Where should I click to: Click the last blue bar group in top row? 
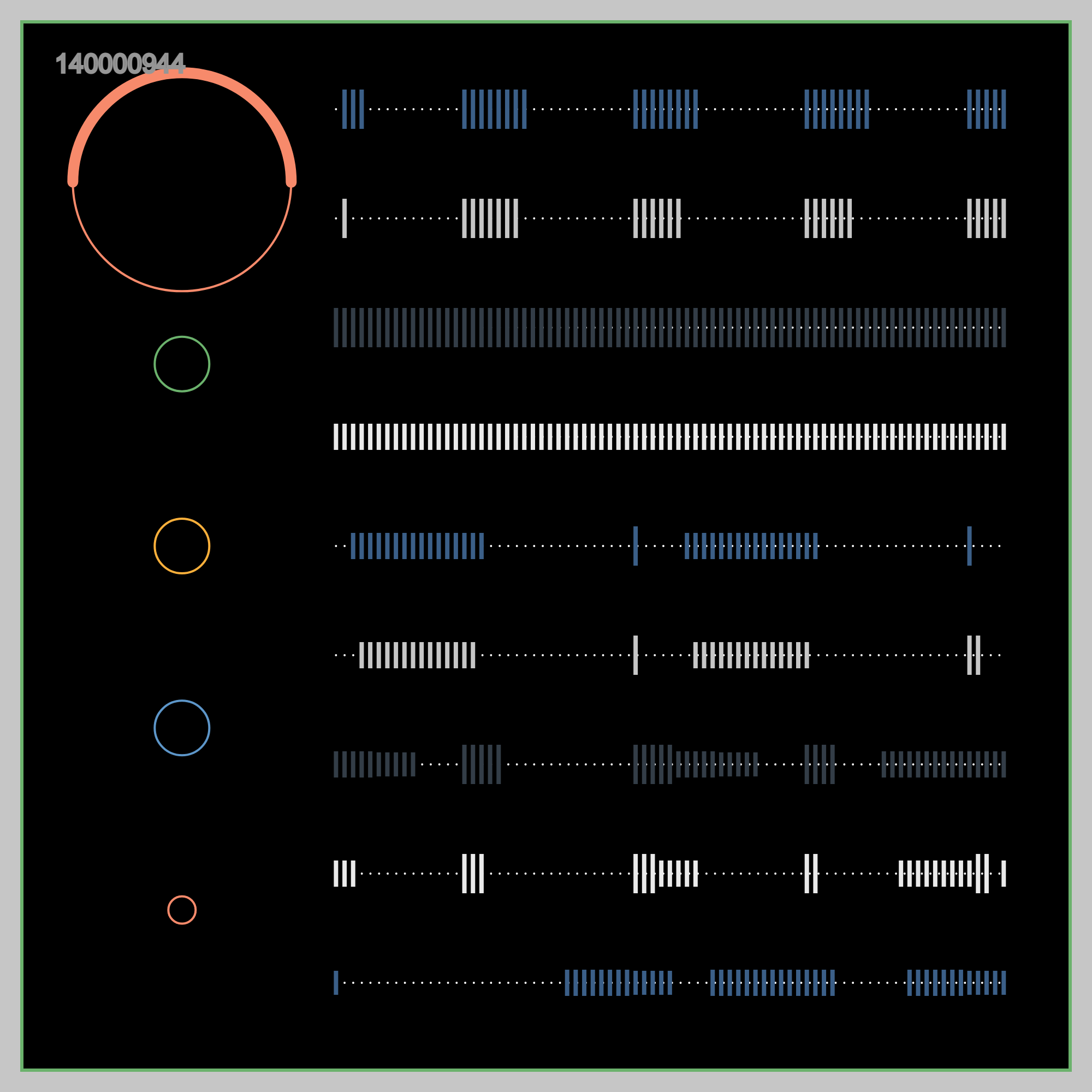[x=986, y=109]
